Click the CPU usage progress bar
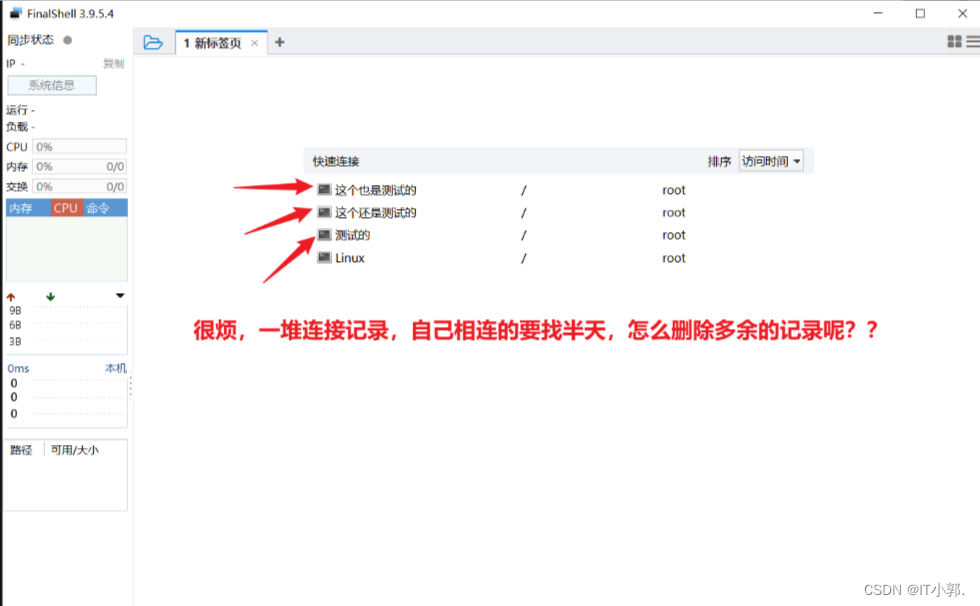Viewport: 980px width, 606px height. (x=79, y=147)
